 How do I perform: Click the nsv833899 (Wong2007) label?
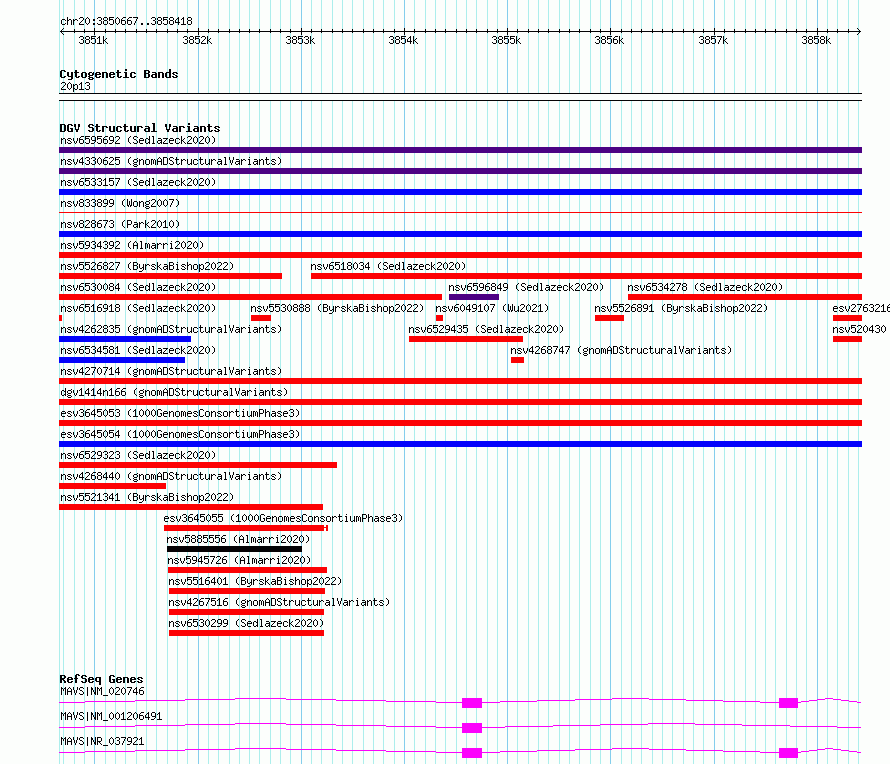(x=120, y=203)
